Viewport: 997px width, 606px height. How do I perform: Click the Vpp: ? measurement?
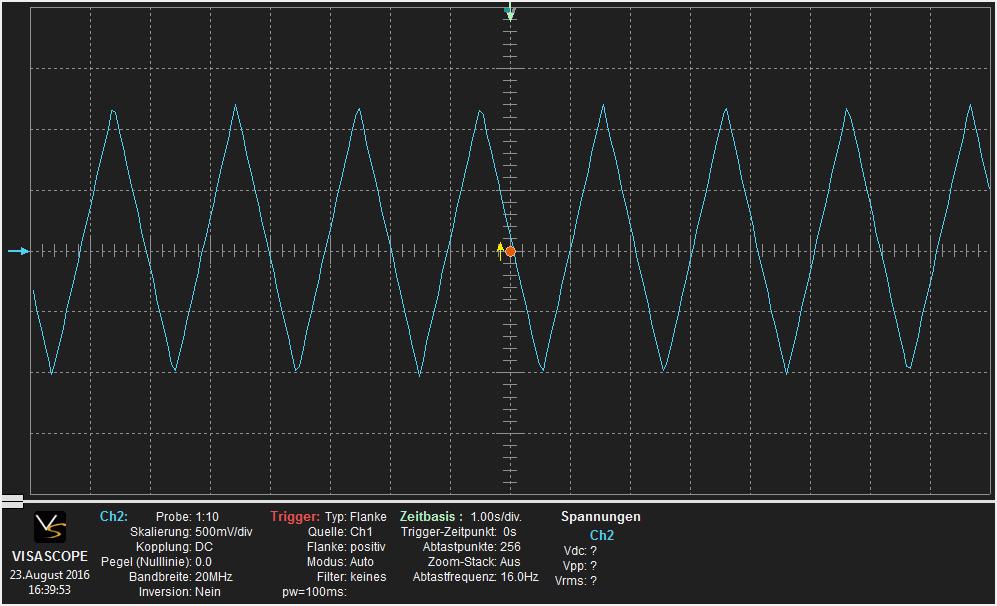[x=580, y=565]
